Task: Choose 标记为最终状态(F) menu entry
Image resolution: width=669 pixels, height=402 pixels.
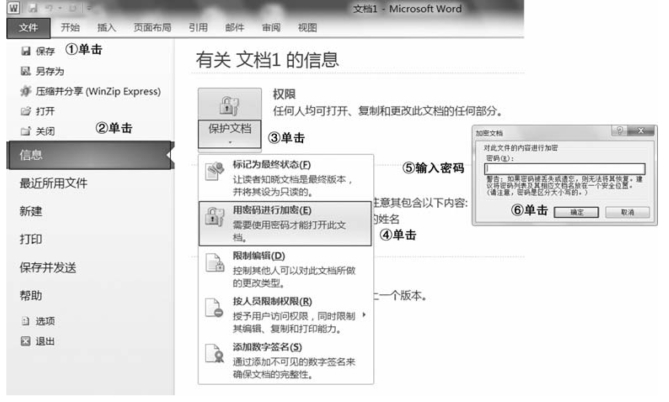Action: click(x=285, y=178)
